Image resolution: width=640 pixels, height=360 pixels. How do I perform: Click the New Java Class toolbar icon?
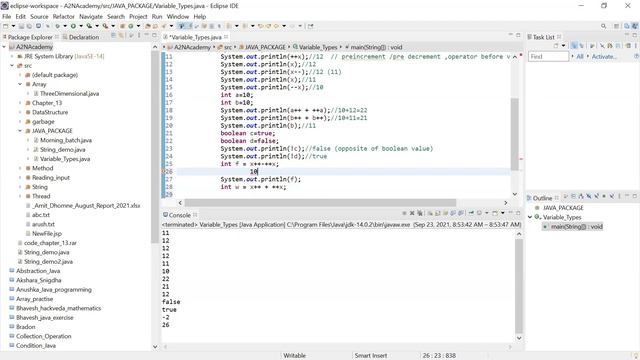[131, 26]
